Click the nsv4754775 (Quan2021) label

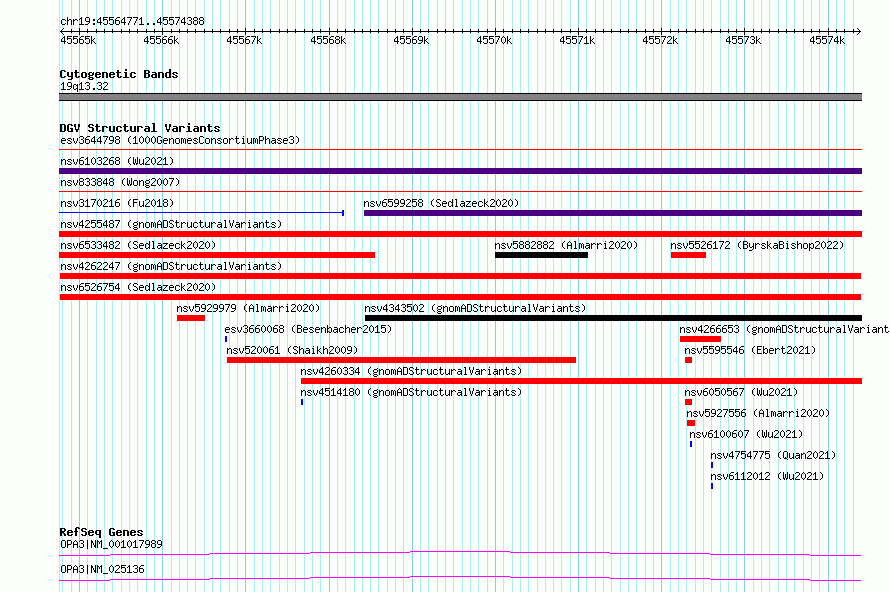tap(773, 455)
